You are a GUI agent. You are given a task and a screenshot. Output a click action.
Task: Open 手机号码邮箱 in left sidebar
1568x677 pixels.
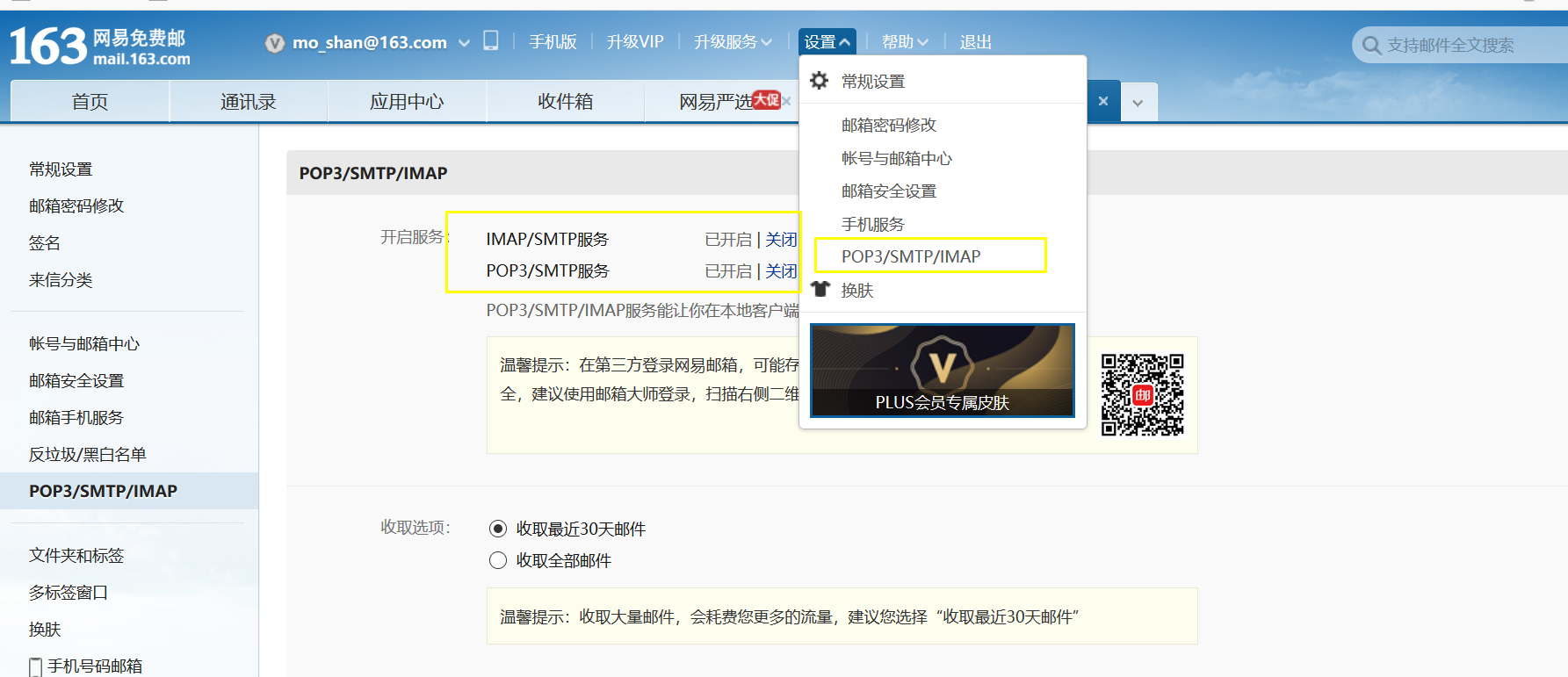[95, 666]
